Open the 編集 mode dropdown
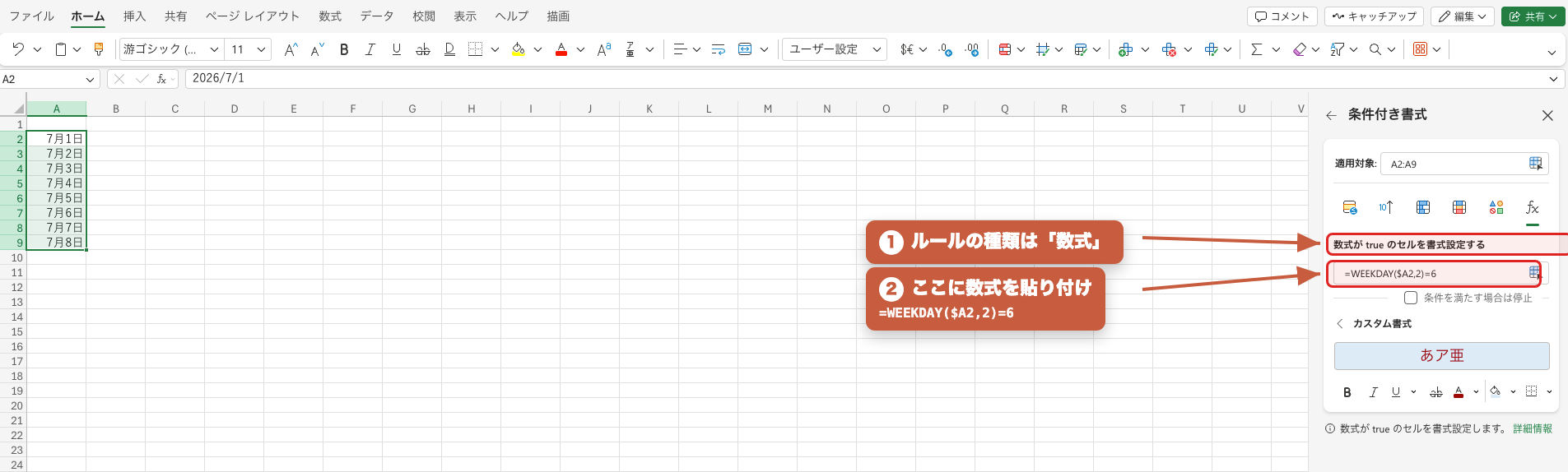The width and height of the screenshot is (1568, 472). (1463, 16)
